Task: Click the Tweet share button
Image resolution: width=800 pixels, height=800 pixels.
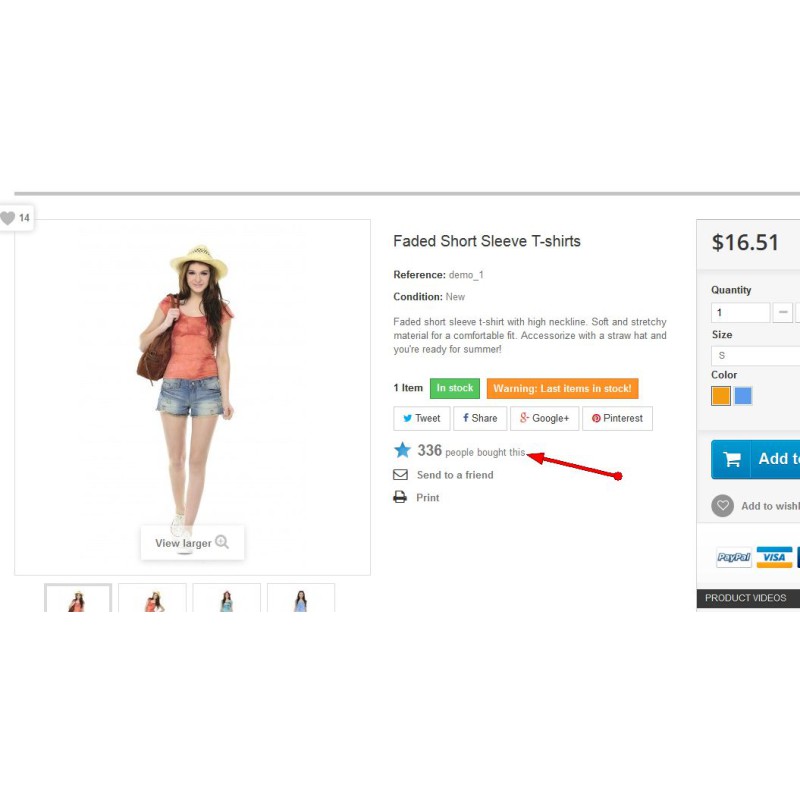Action: [x=421, y=418]
